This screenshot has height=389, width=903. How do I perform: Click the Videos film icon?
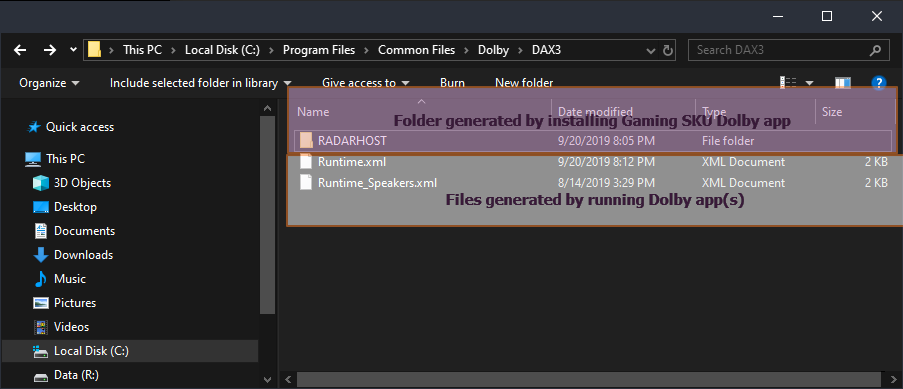tap(41, 327)
